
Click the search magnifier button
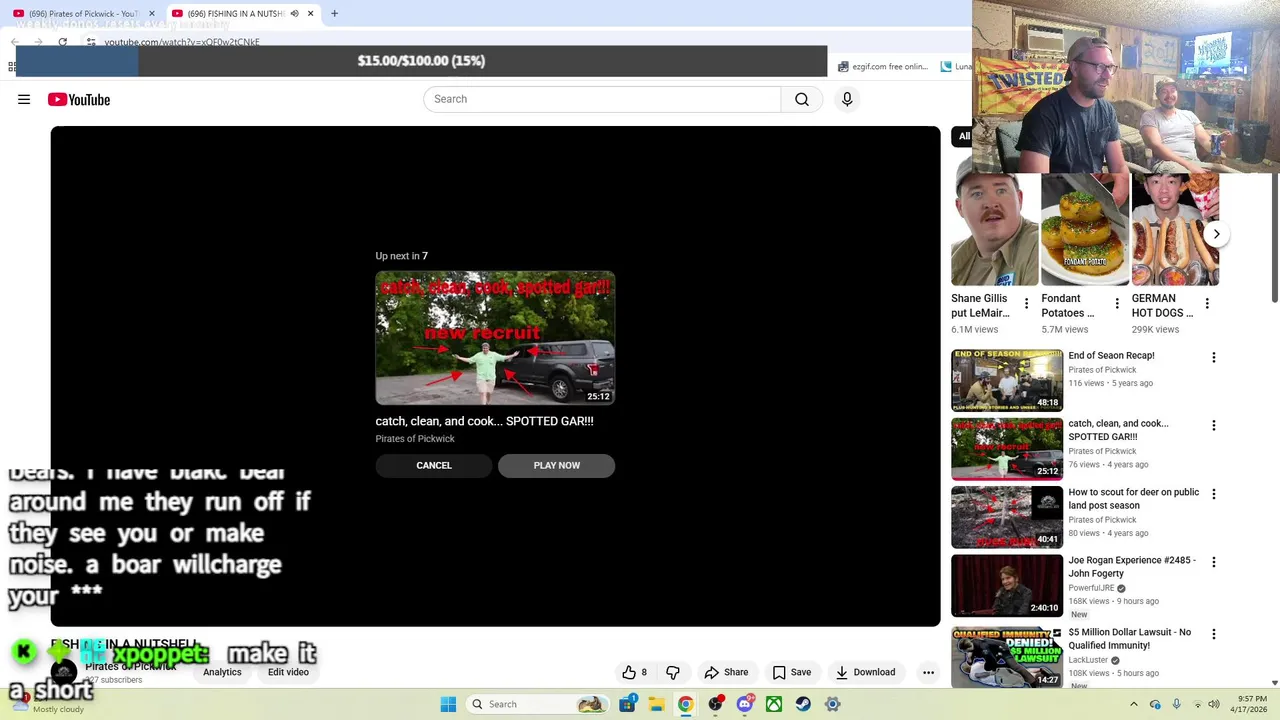tap(802, 99)
